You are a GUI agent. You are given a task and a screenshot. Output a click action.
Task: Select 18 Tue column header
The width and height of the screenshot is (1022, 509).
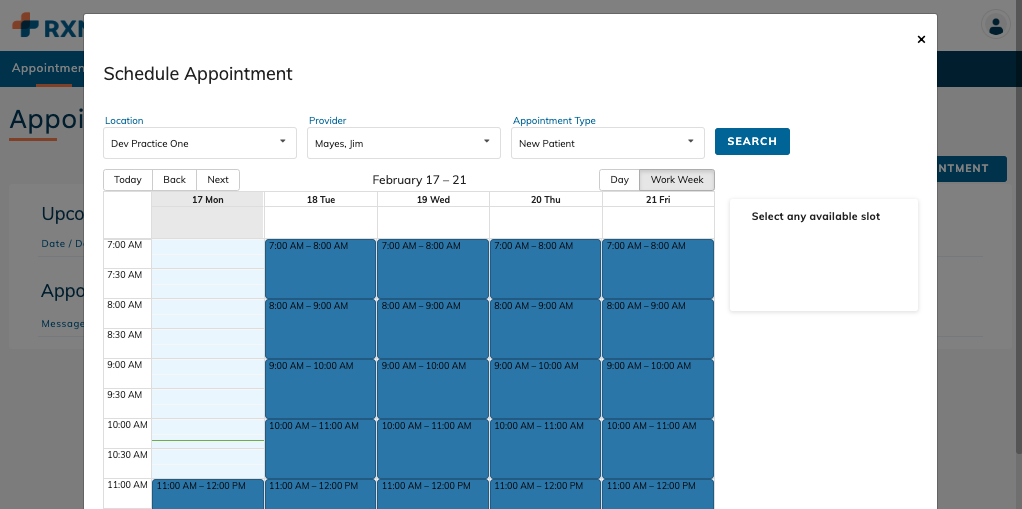click(321, 199)
